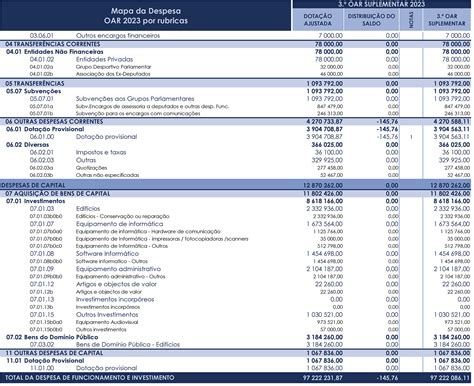Screen dimensions: 474x386
Task: Click the code '11.01.00'
Action: pos(42,368)
